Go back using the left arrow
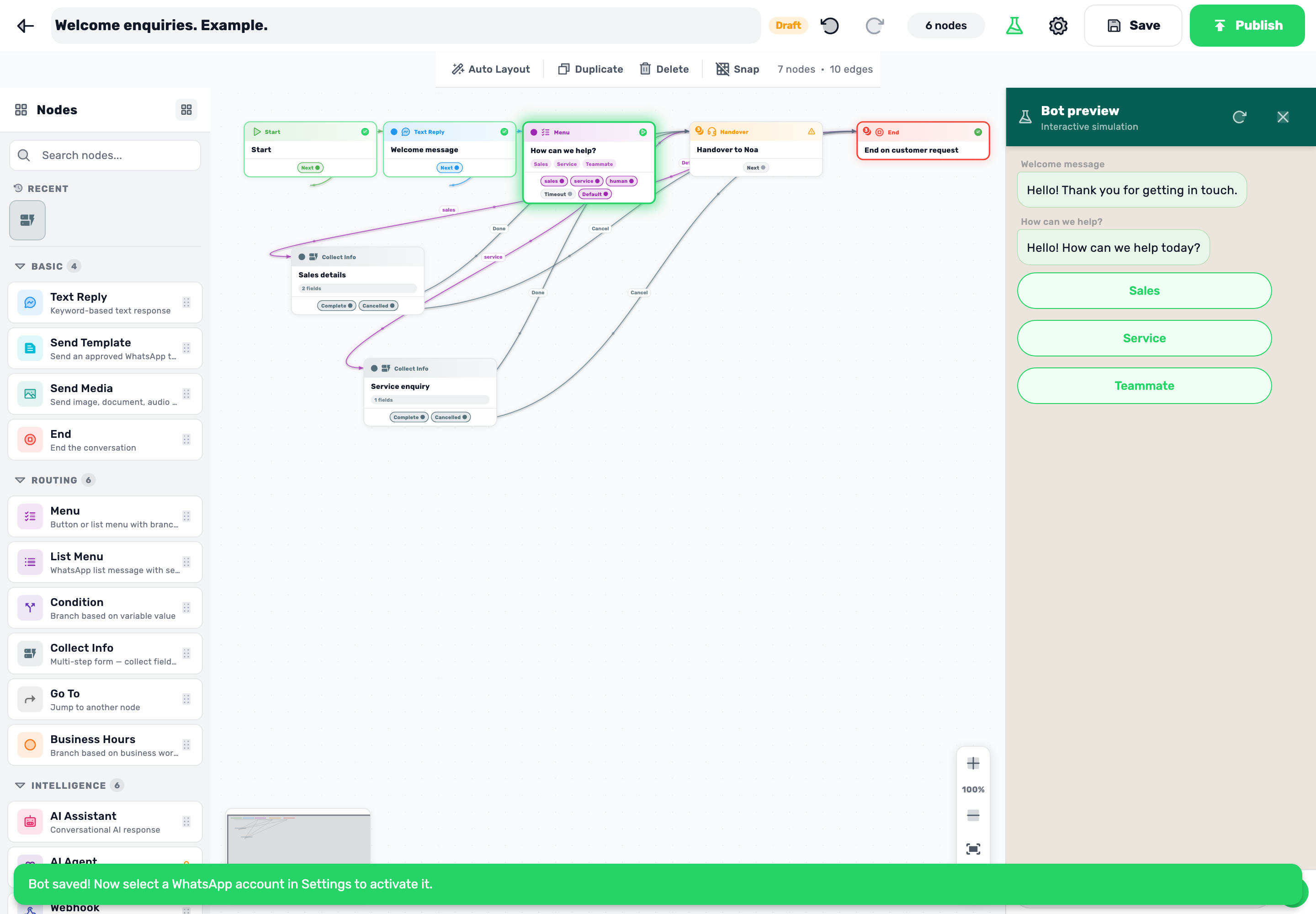 26,26
